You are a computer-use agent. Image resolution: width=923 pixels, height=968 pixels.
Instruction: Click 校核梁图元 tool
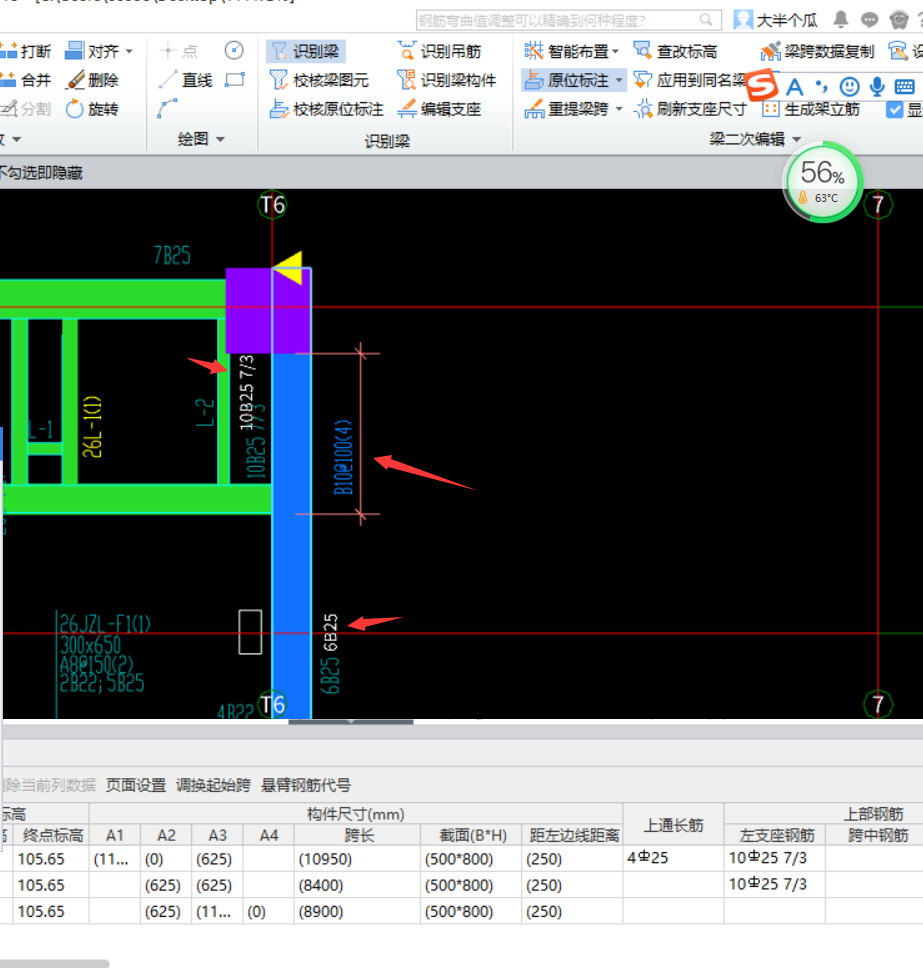[319, 80]
